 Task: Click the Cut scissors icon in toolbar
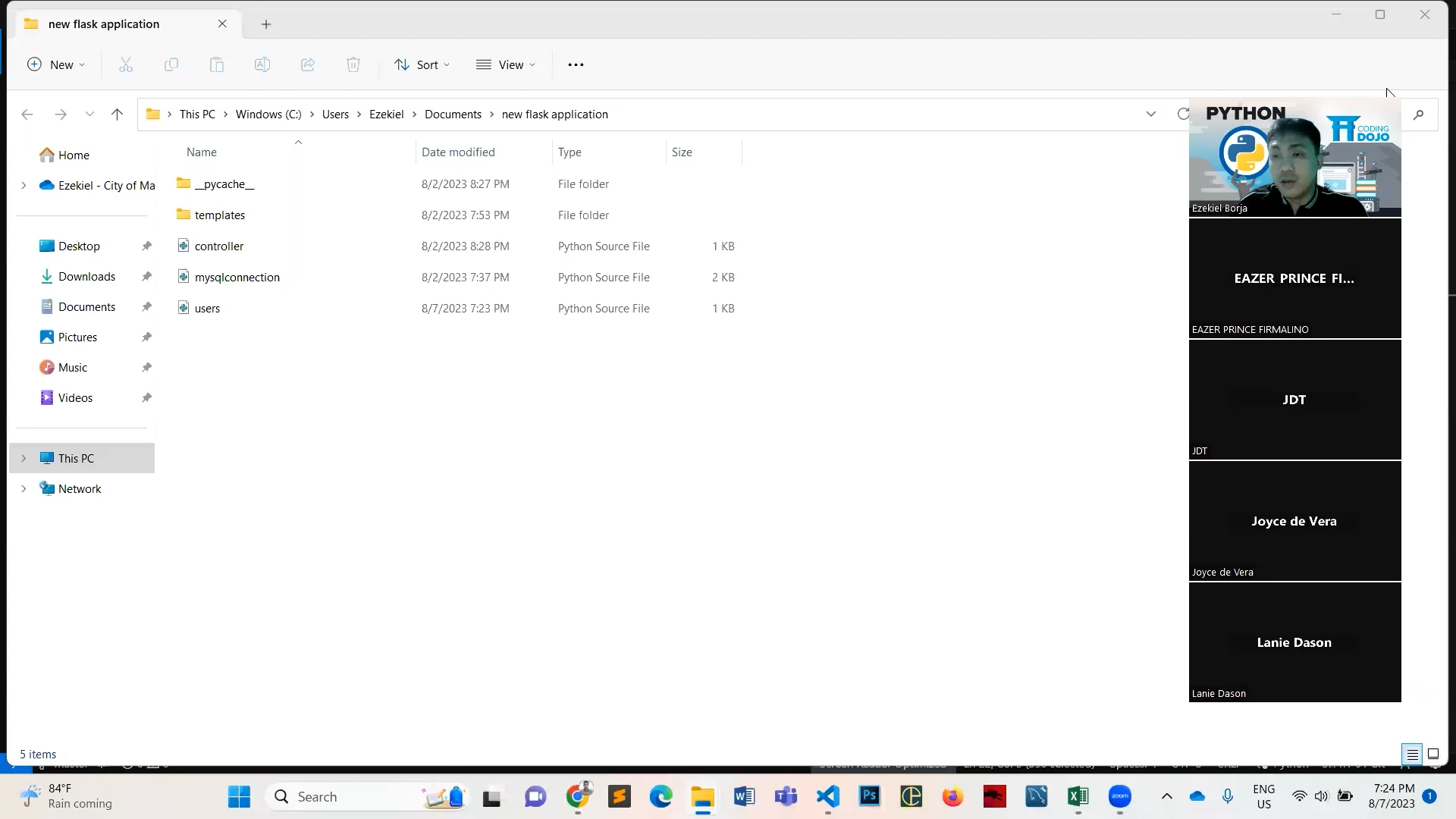pyautogui.click(x=126, y=64)
